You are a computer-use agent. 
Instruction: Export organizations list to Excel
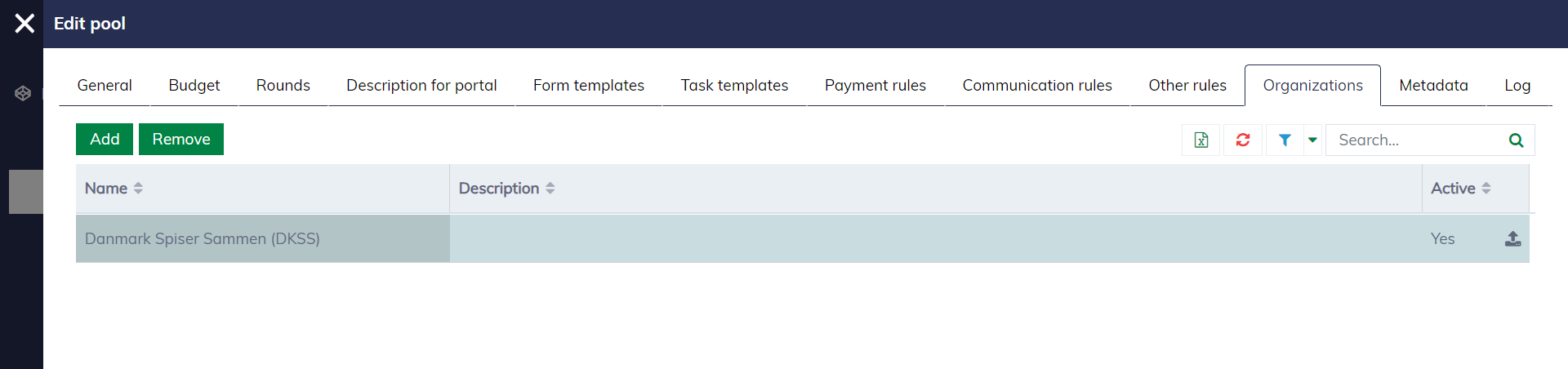(x=1200, y=140)
